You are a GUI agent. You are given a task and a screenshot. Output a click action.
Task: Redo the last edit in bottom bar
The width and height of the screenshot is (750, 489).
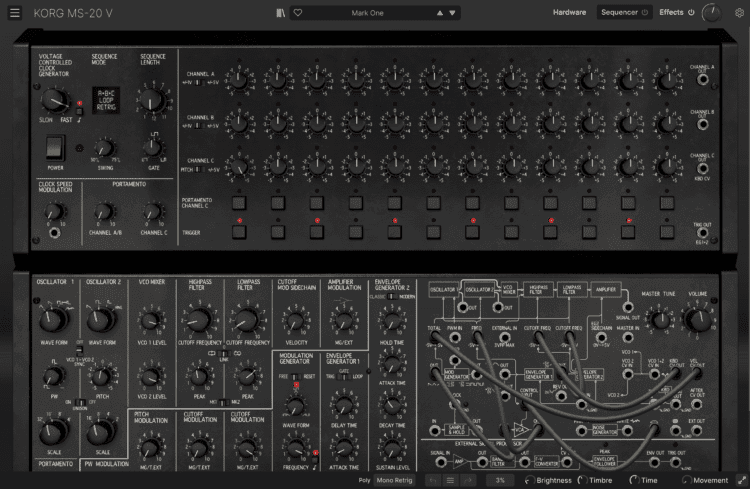pos(467,480)
